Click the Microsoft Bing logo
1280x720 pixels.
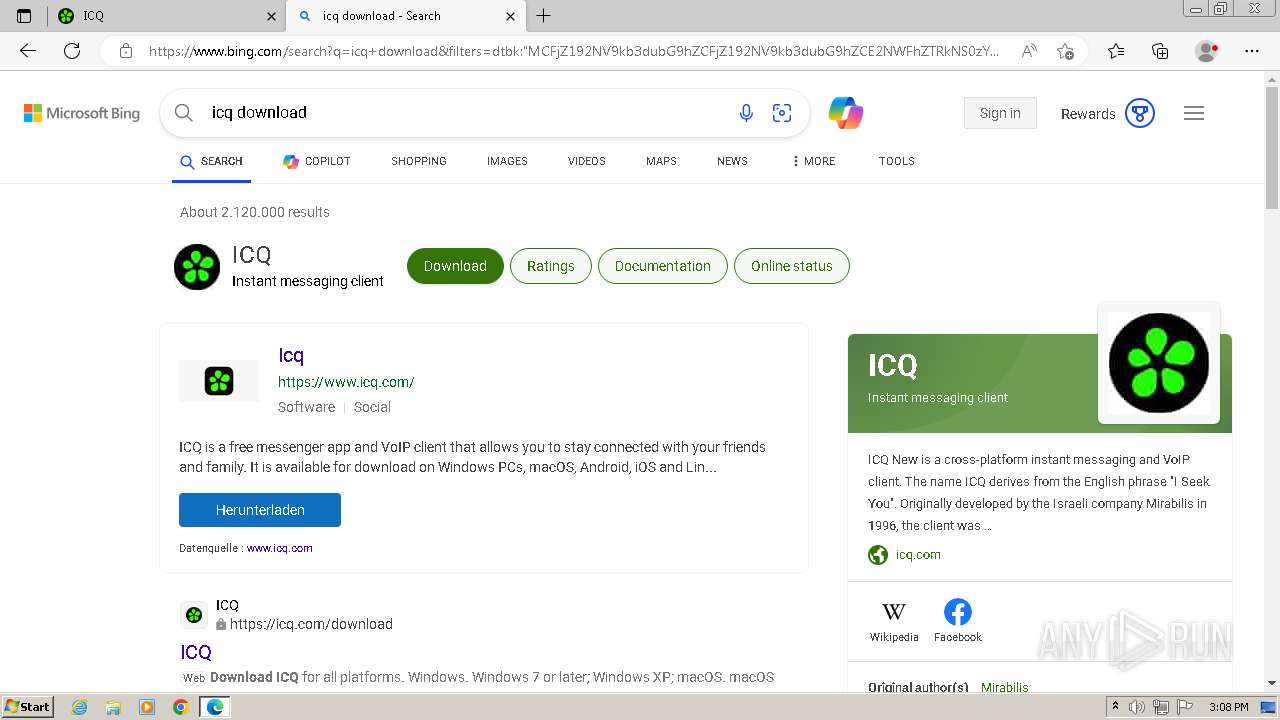tap(82, 113)
